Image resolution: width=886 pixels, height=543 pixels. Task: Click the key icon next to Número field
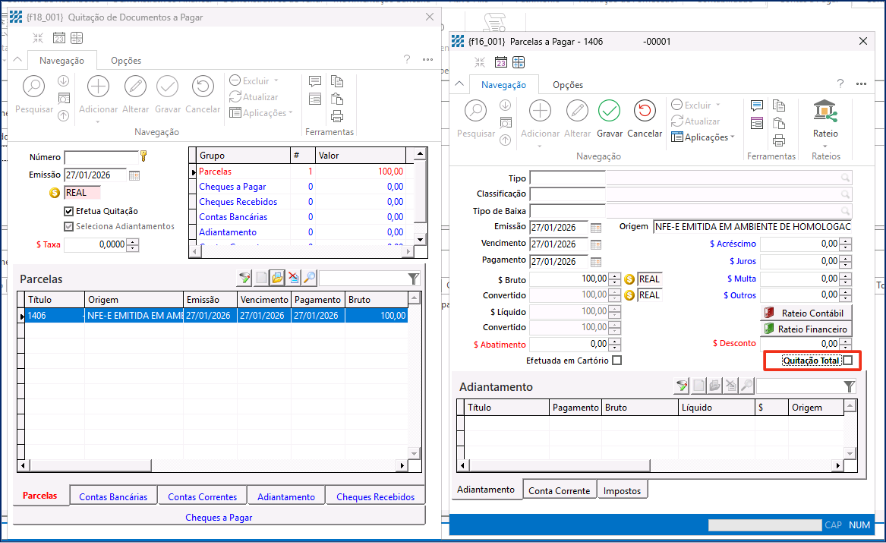[x=144, y=156]
